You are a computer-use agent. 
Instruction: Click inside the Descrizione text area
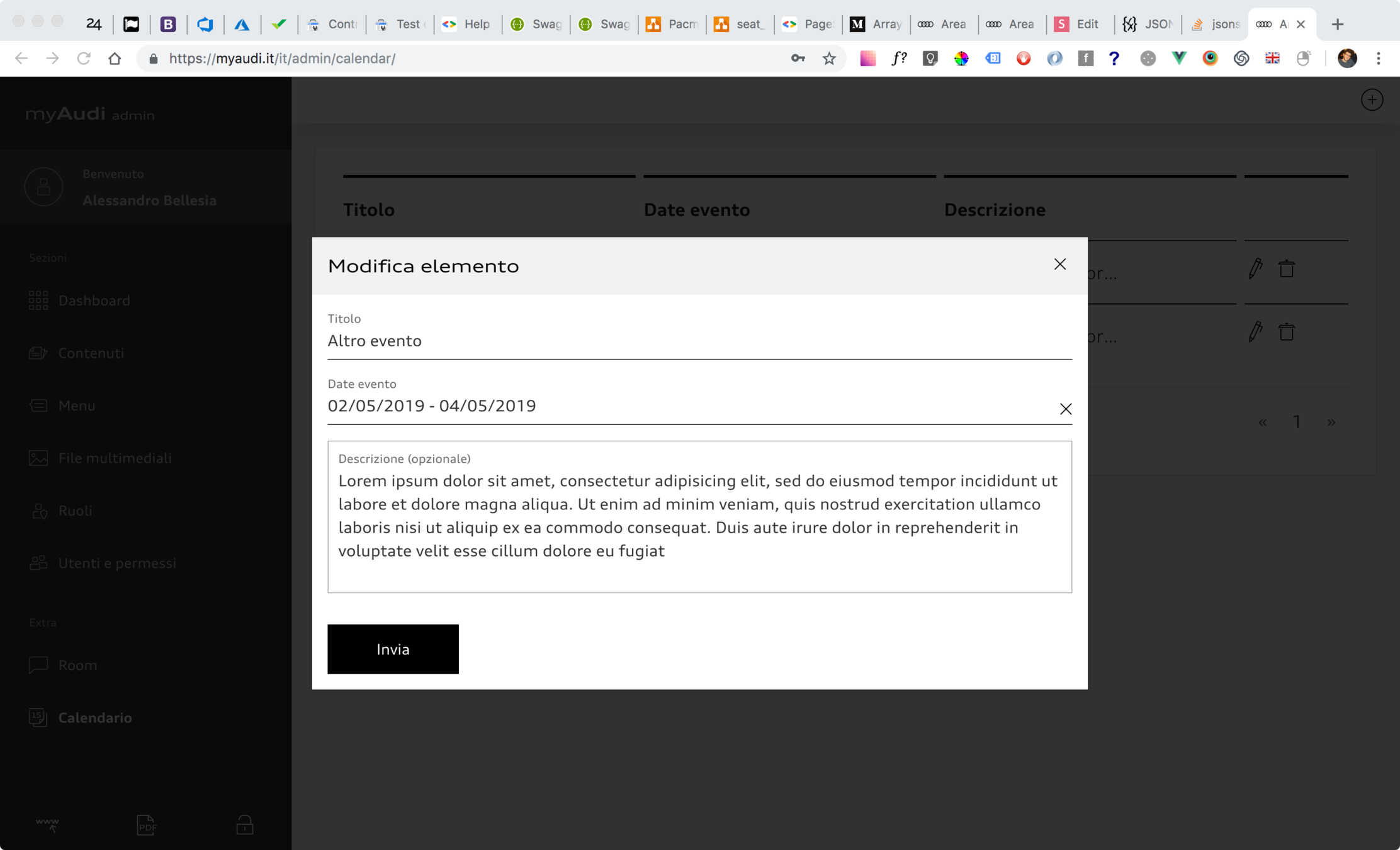(x=699, y=516)
